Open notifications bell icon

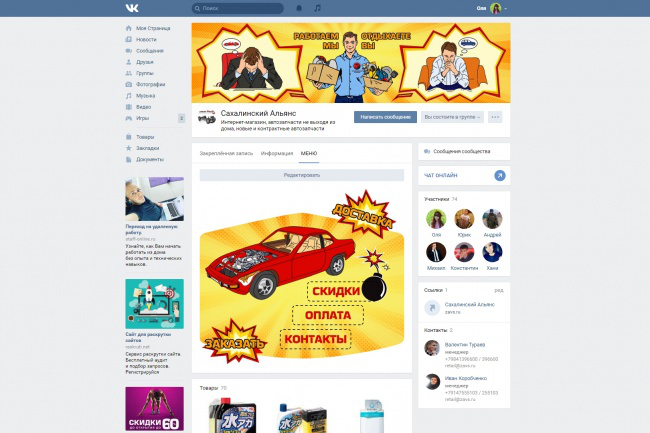(299, 8)
